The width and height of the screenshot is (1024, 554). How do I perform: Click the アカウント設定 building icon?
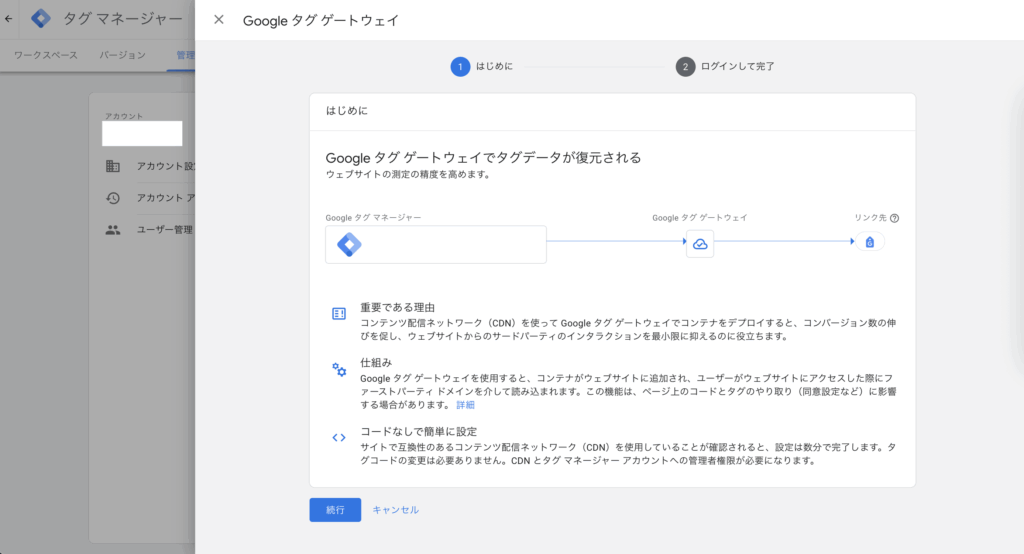point(113,166)
